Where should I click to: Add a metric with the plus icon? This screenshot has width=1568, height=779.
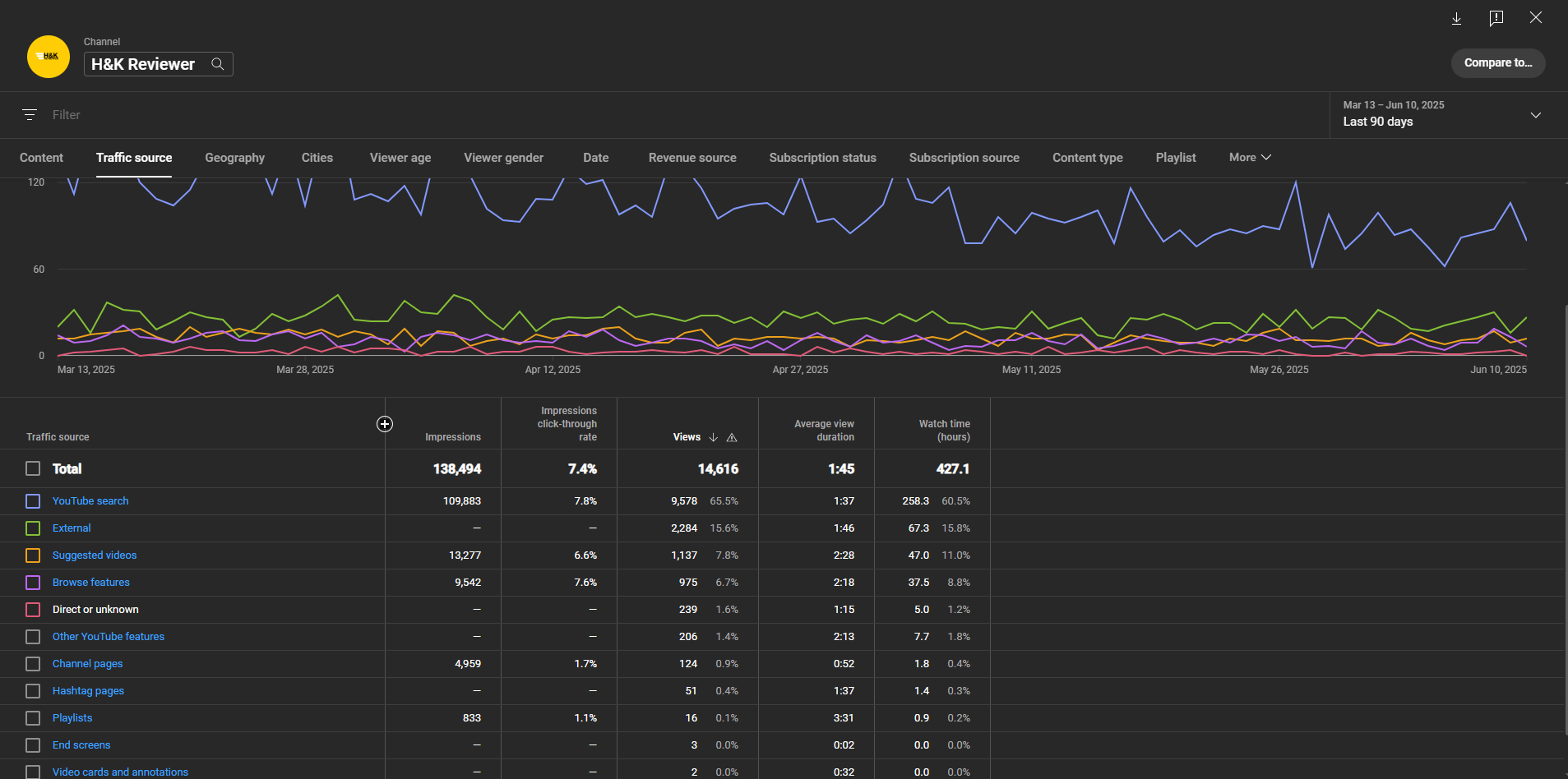click(x=385, y=424)
